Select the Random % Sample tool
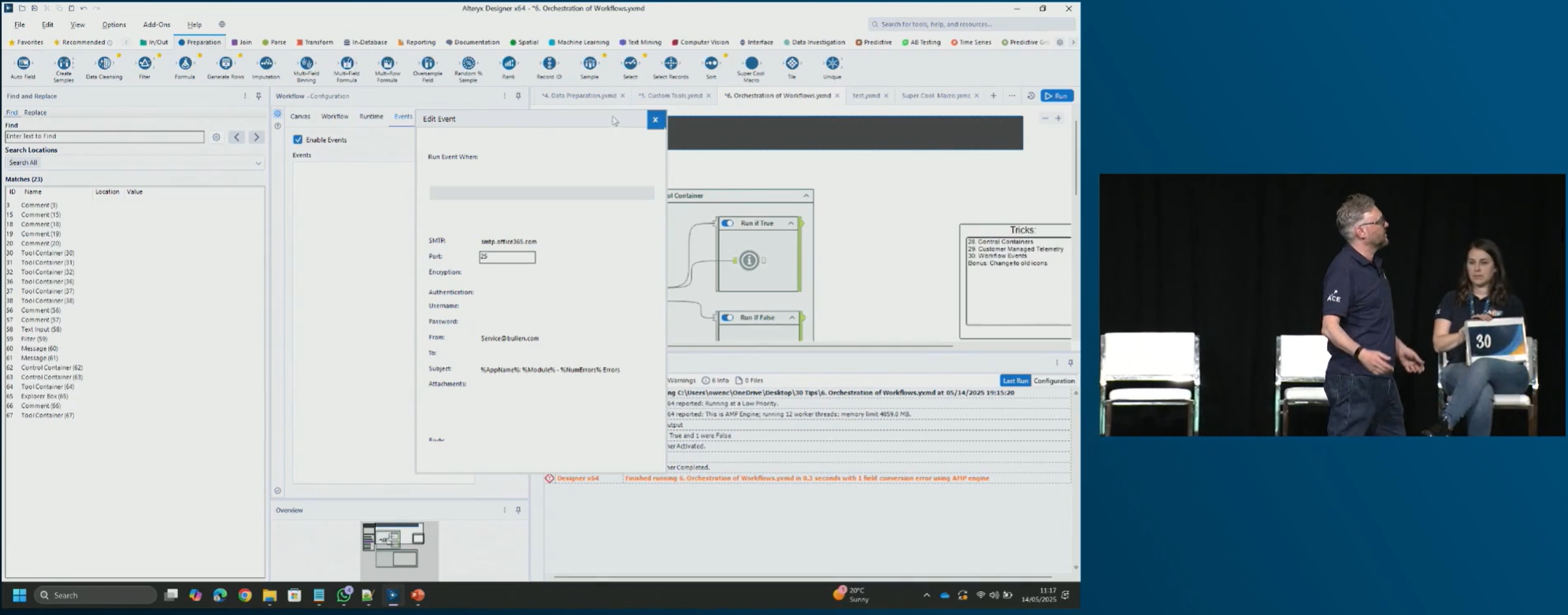Viewport: 1568px width, 615px height. (x=469, y=69)
